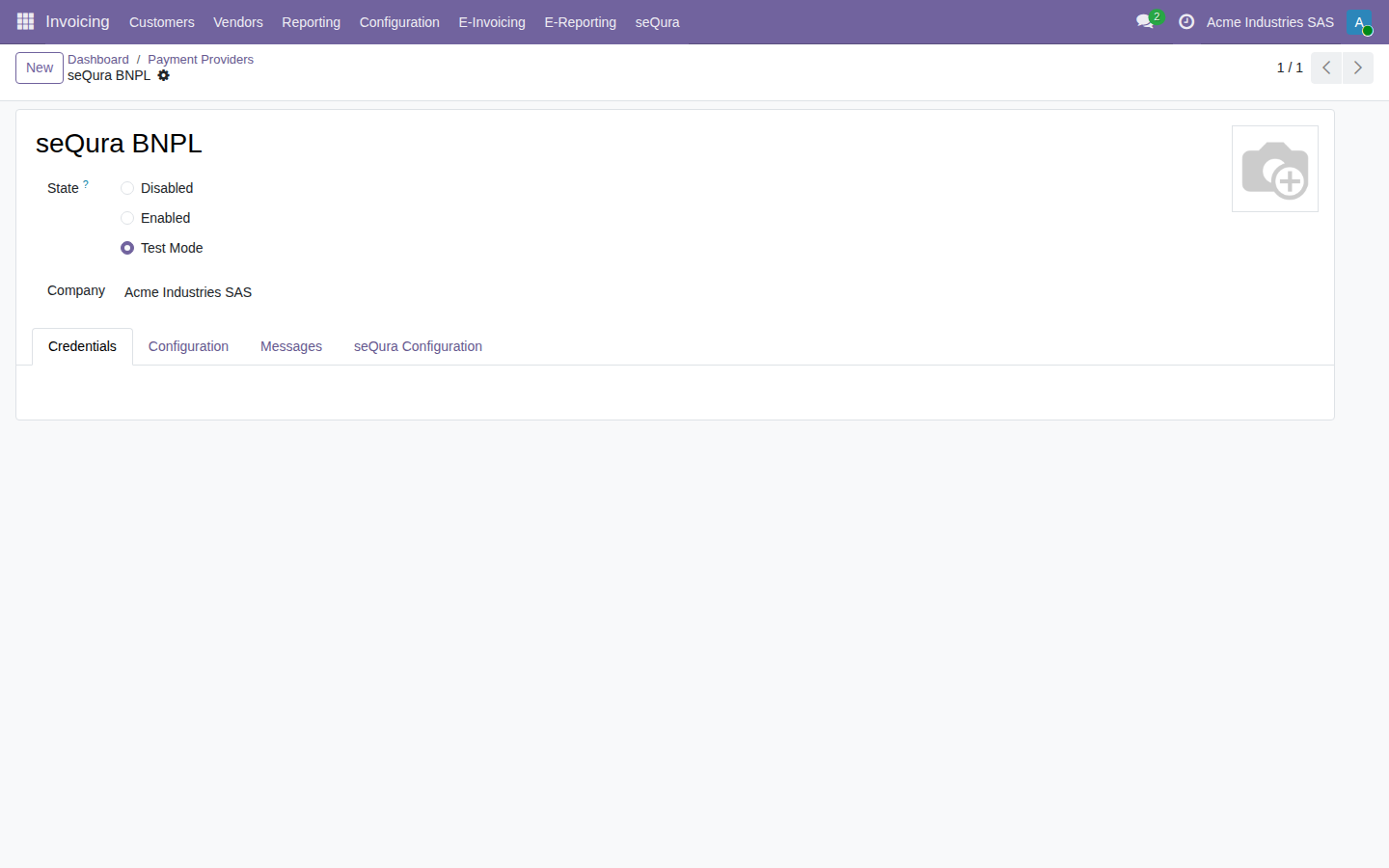Go to the previous record arrow
The height and width of the screenshot is (868, 1389).
(x=1326, y=68)
